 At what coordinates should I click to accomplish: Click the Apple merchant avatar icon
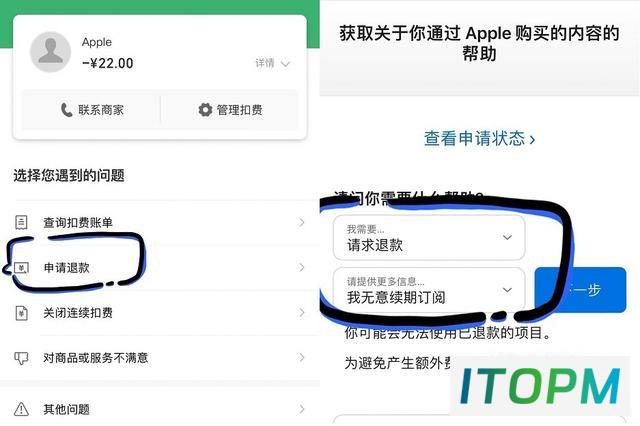click(x=51, y=52)
